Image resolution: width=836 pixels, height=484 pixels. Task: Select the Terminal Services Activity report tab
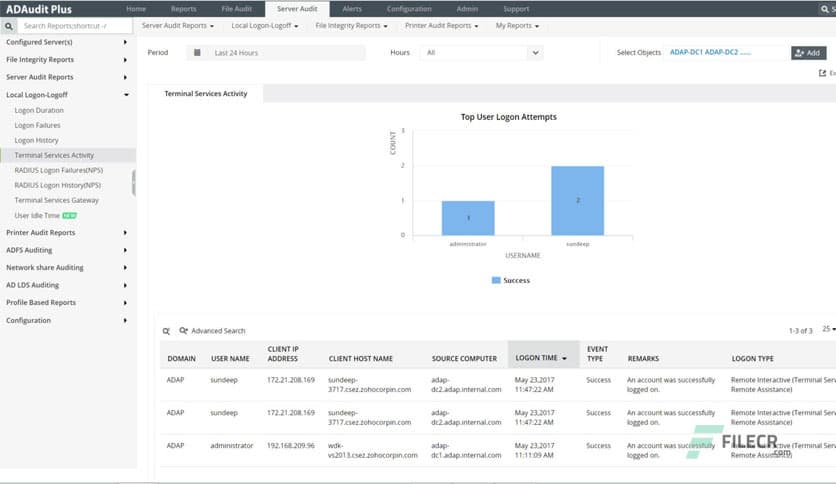point(206,93)
